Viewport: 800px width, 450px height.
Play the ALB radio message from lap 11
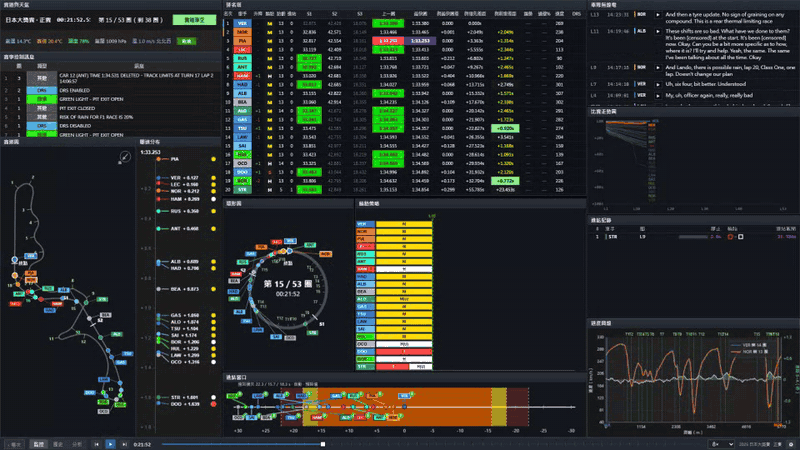[x=657, y=31]
